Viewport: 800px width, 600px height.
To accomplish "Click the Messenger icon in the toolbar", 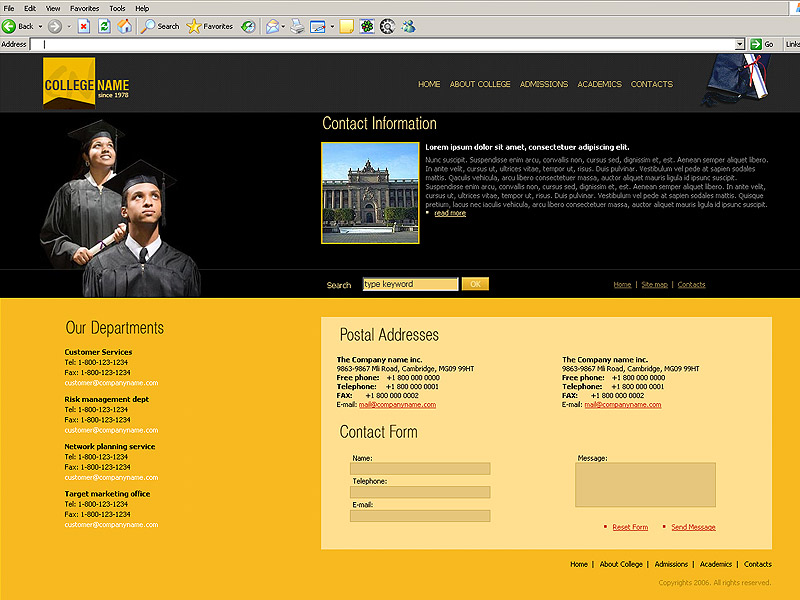I will [408, 26].
